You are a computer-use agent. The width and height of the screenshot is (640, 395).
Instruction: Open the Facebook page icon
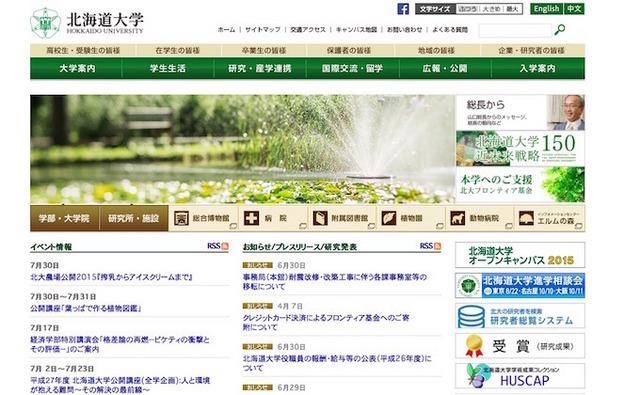tap(403, 9)
